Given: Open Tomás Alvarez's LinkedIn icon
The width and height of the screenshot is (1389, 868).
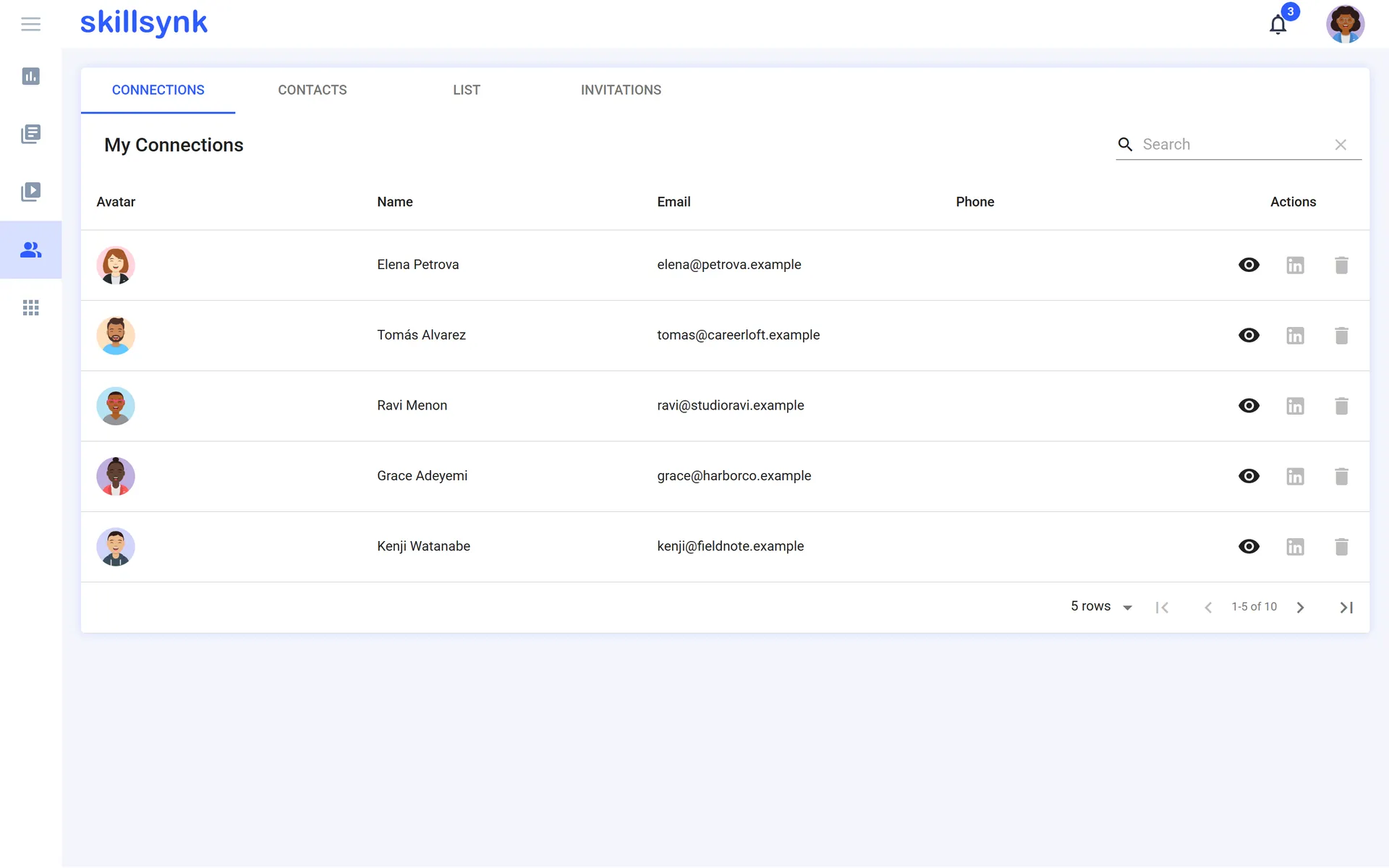Looking at the screenshot, I should pyautogui.click(x=1295, y=336).
